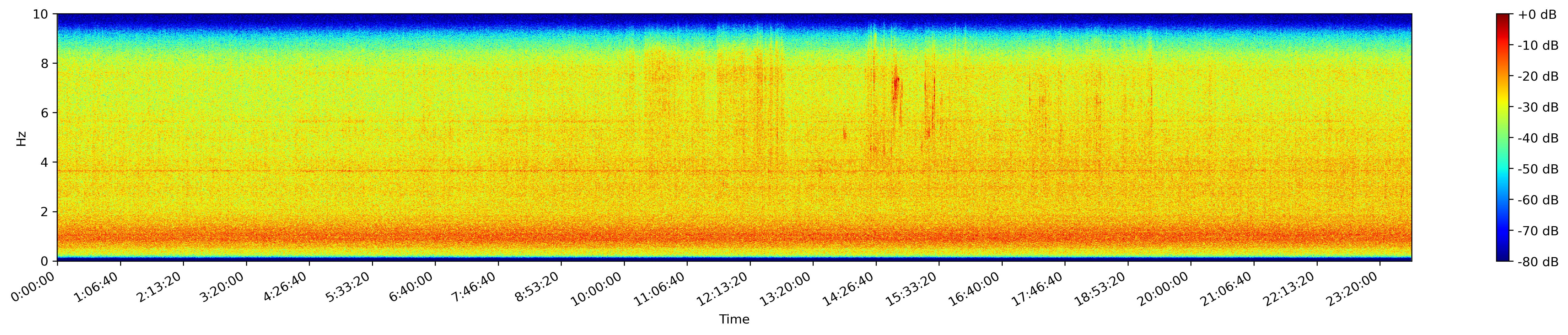Click the dark red top of colorbar

click(1503, 16)
